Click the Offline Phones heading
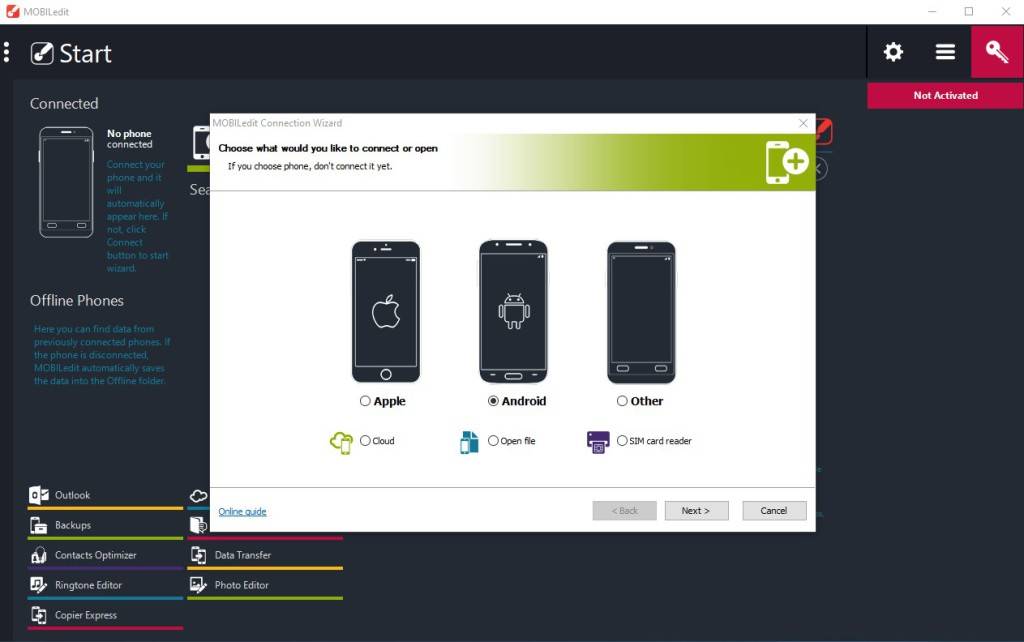 tap(76, 300)
